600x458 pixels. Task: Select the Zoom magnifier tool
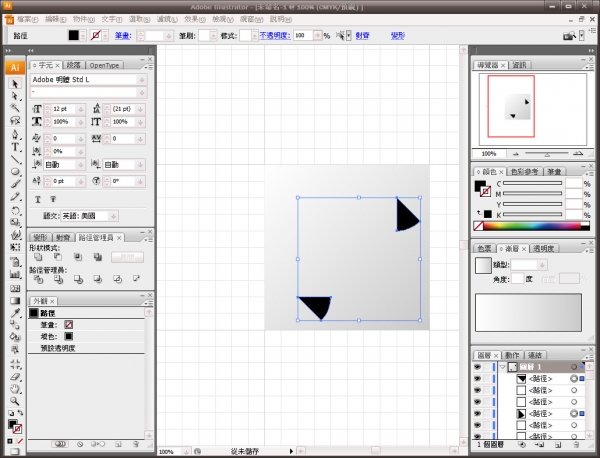point(15,401)
